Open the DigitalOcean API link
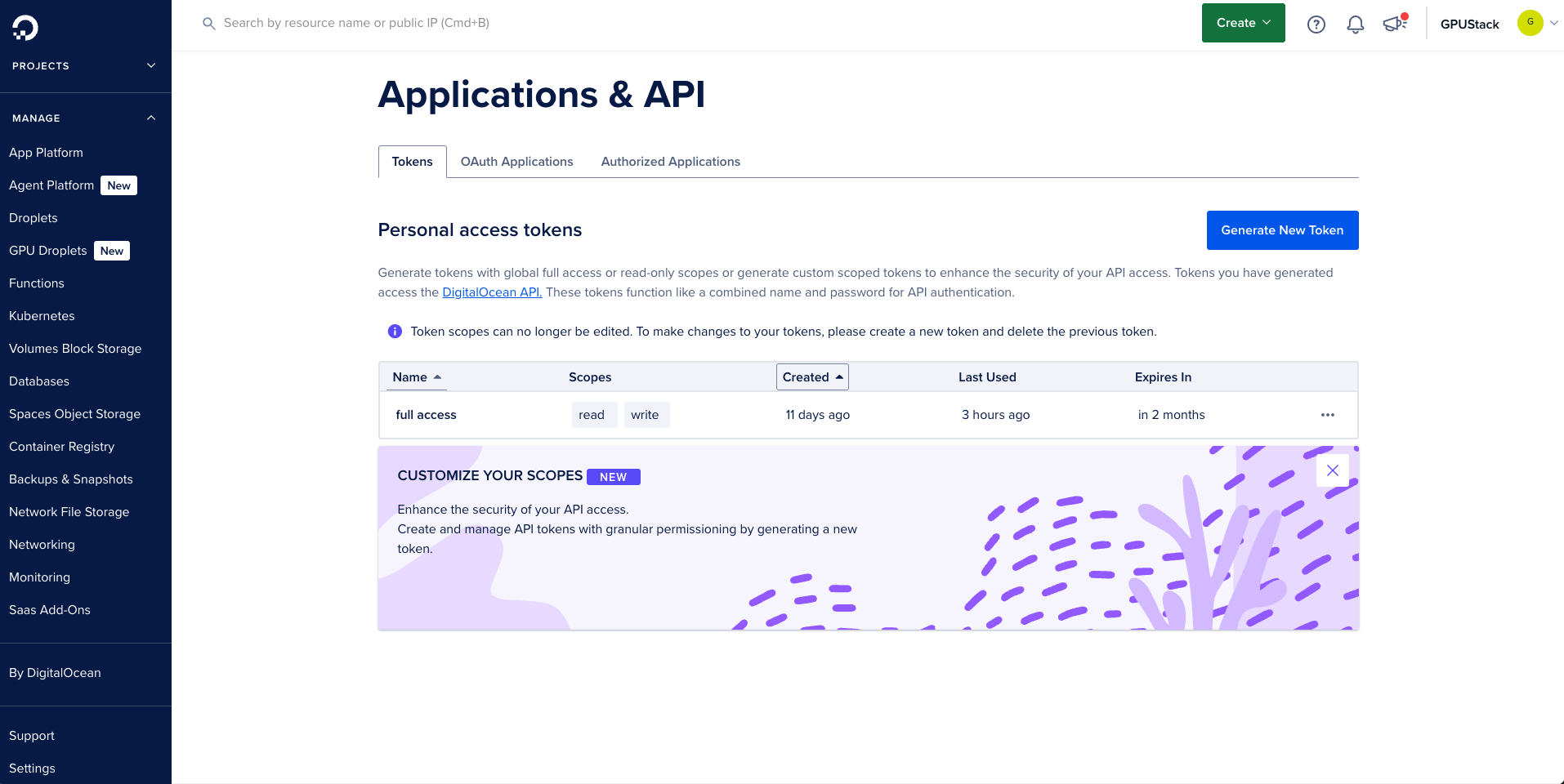 click(x=492, y=292)
